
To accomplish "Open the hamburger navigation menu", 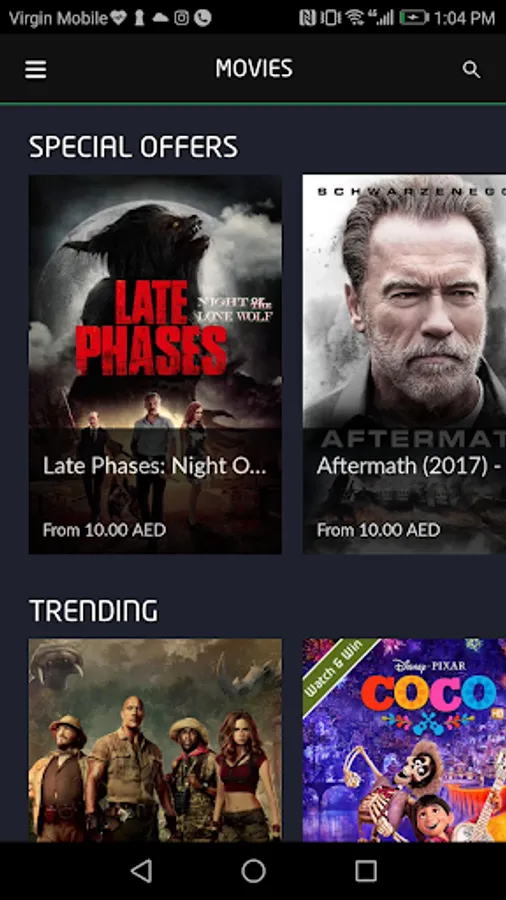I will click(36, 69).
